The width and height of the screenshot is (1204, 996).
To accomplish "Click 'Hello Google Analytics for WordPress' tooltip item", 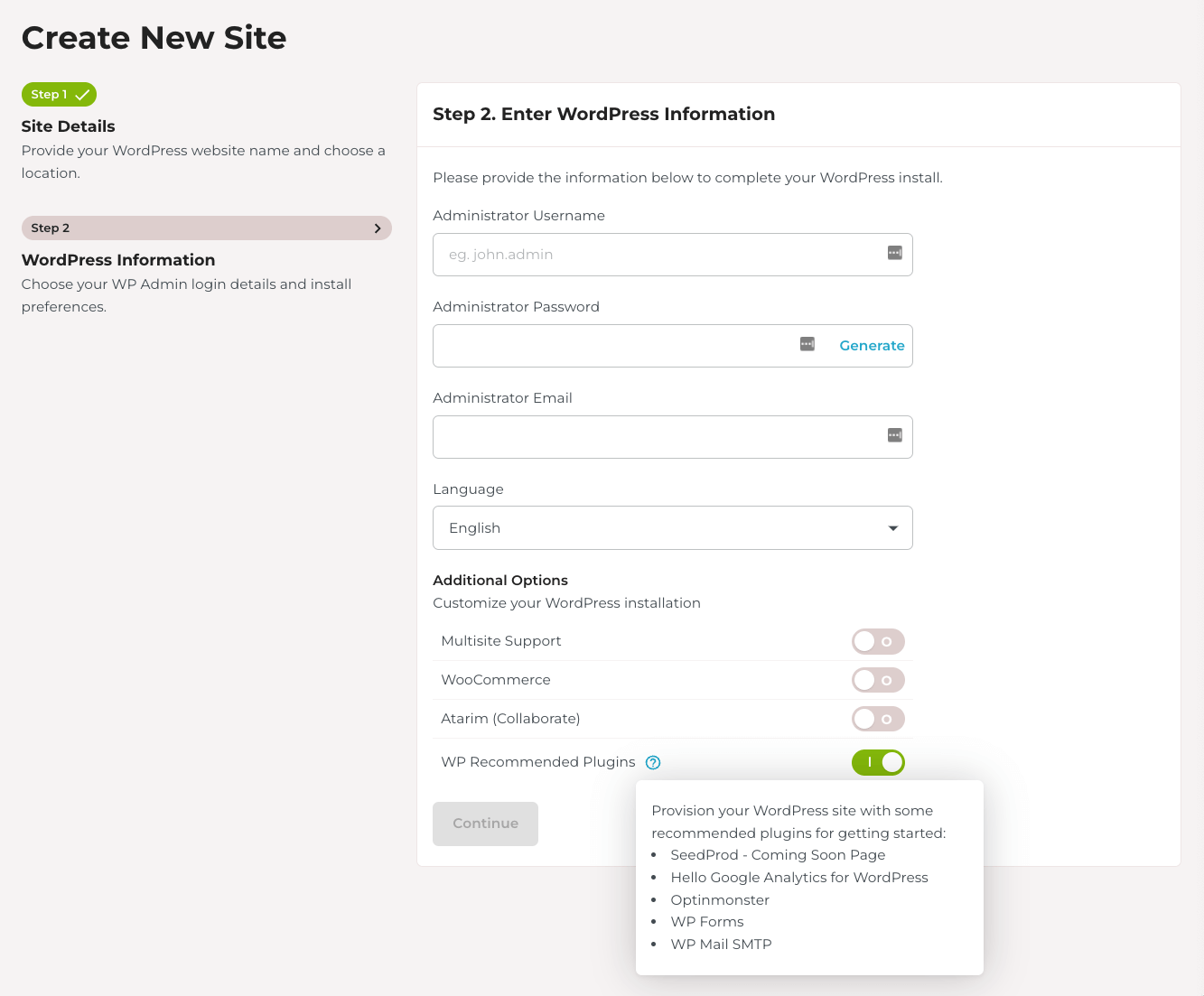I will (799, 878).
